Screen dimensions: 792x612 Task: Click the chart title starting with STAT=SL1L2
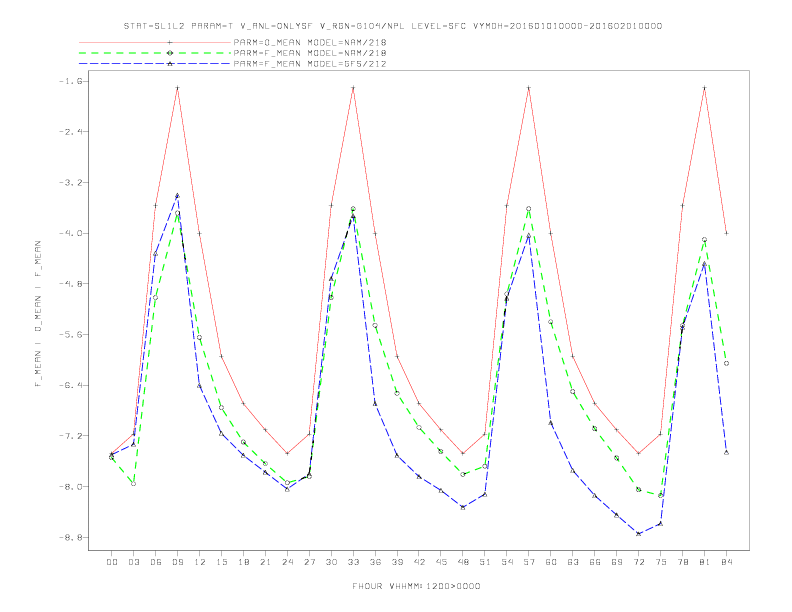pos(392,26)
